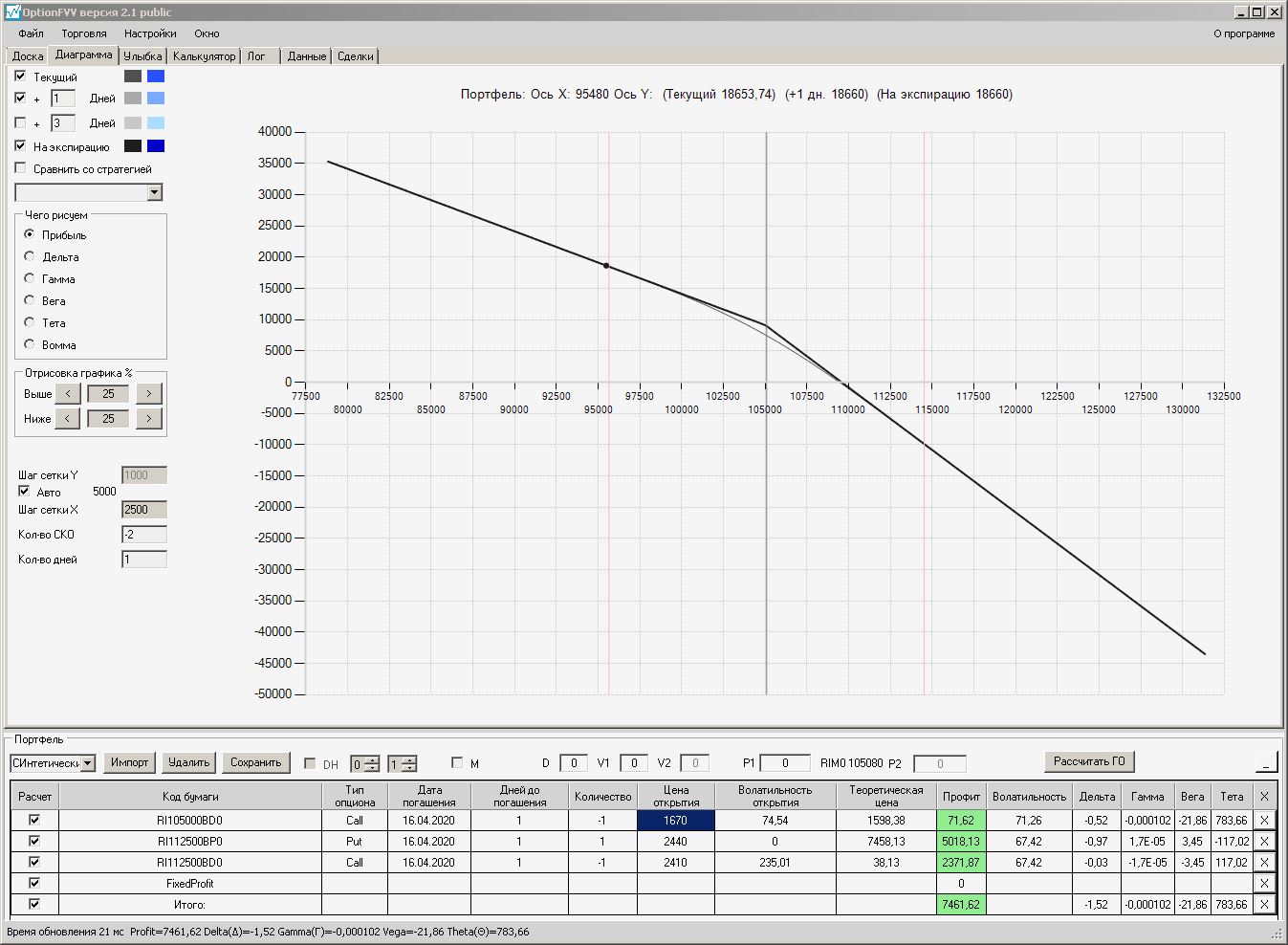Viewport: 1288px width, 945px height.
Task: Click the X button for RI112500BD0
Action: pyautogui.click(x=1264, y=862)
